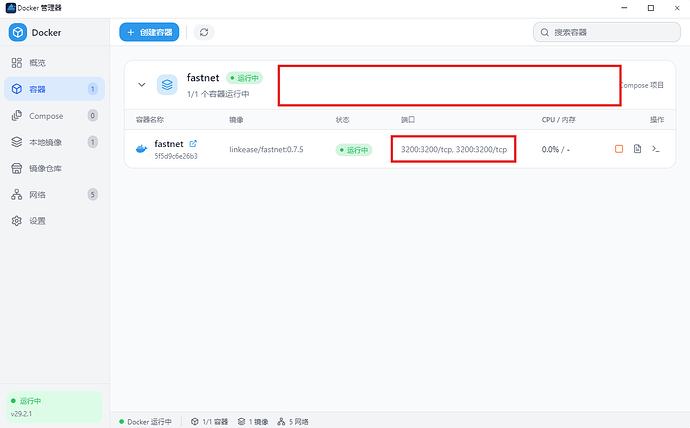This screenshot has height=428, width=690.
Task: Click container ID 5f5d9c6e26b3
Action: 176,156
